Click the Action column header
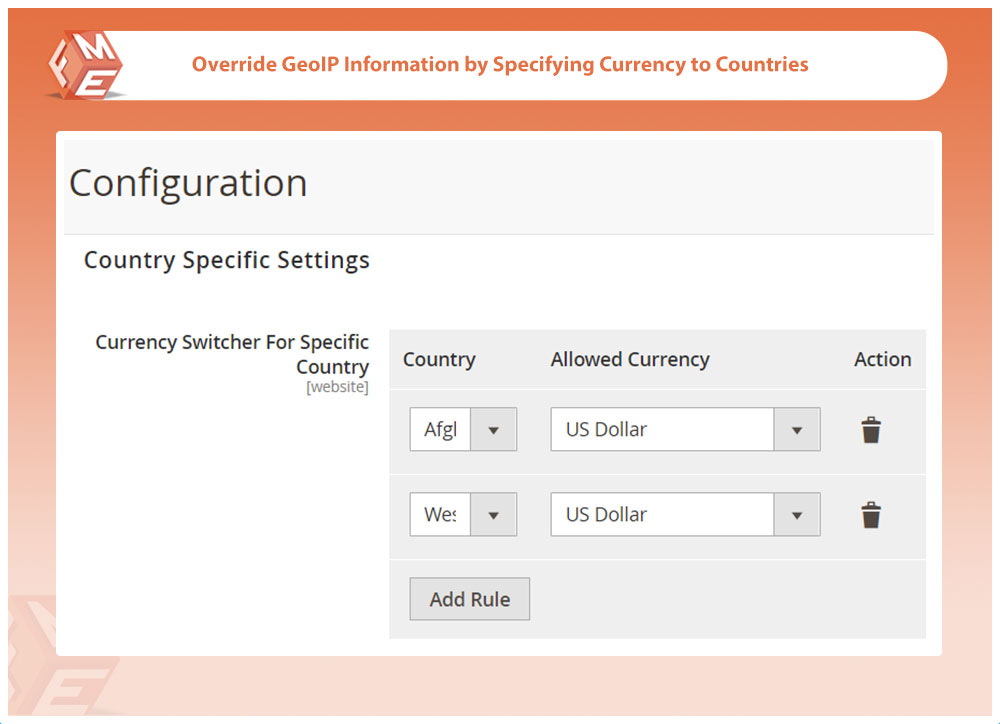Screen dimensions: 1000x724 pyautogui.click(x=882, y=360)
